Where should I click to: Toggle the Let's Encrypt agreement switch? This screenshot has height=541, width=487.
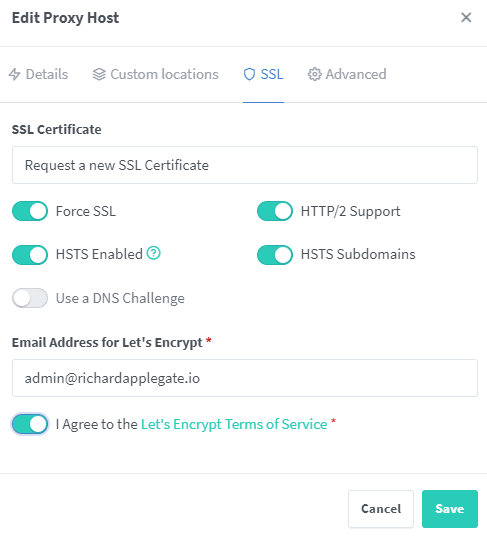pyautogui.click(x=30, y=424)
